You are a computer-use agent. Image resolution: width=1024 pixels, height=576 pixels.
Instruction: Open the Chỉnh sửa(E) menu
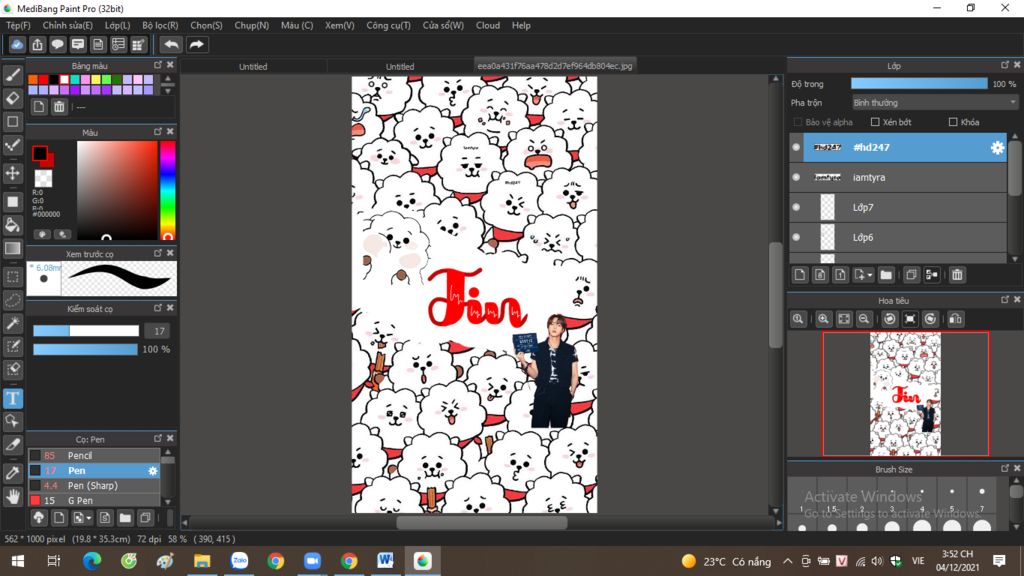(x=67, y=25)
